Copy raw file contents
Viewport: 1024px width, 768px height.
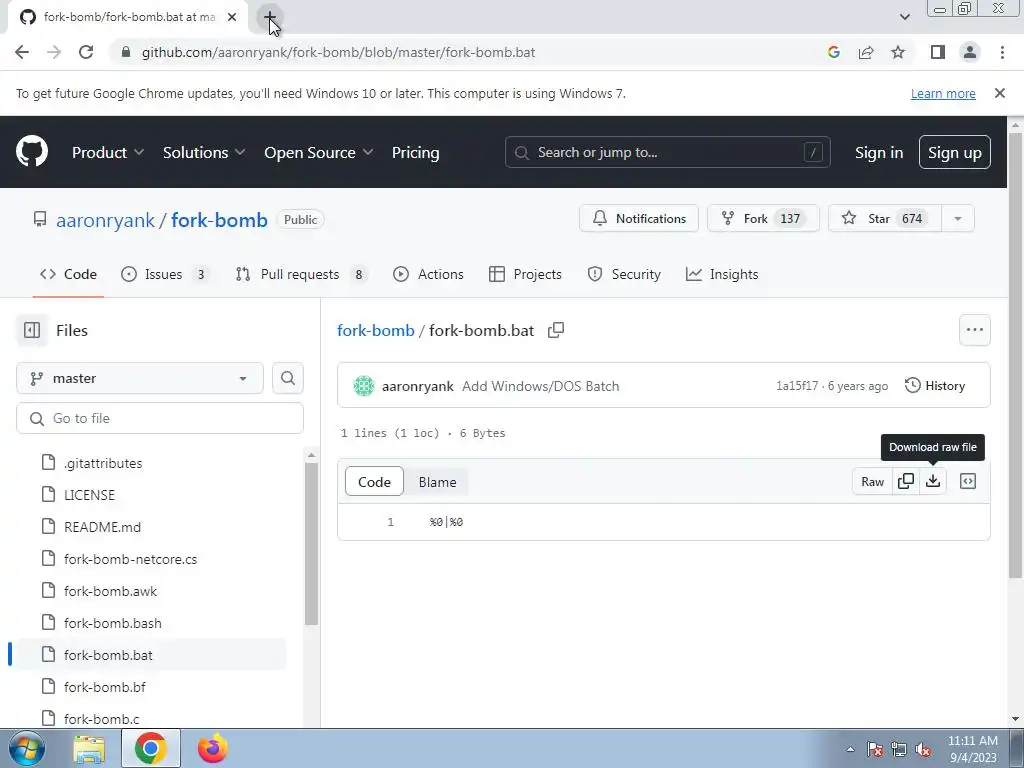(x=906, y=481)
